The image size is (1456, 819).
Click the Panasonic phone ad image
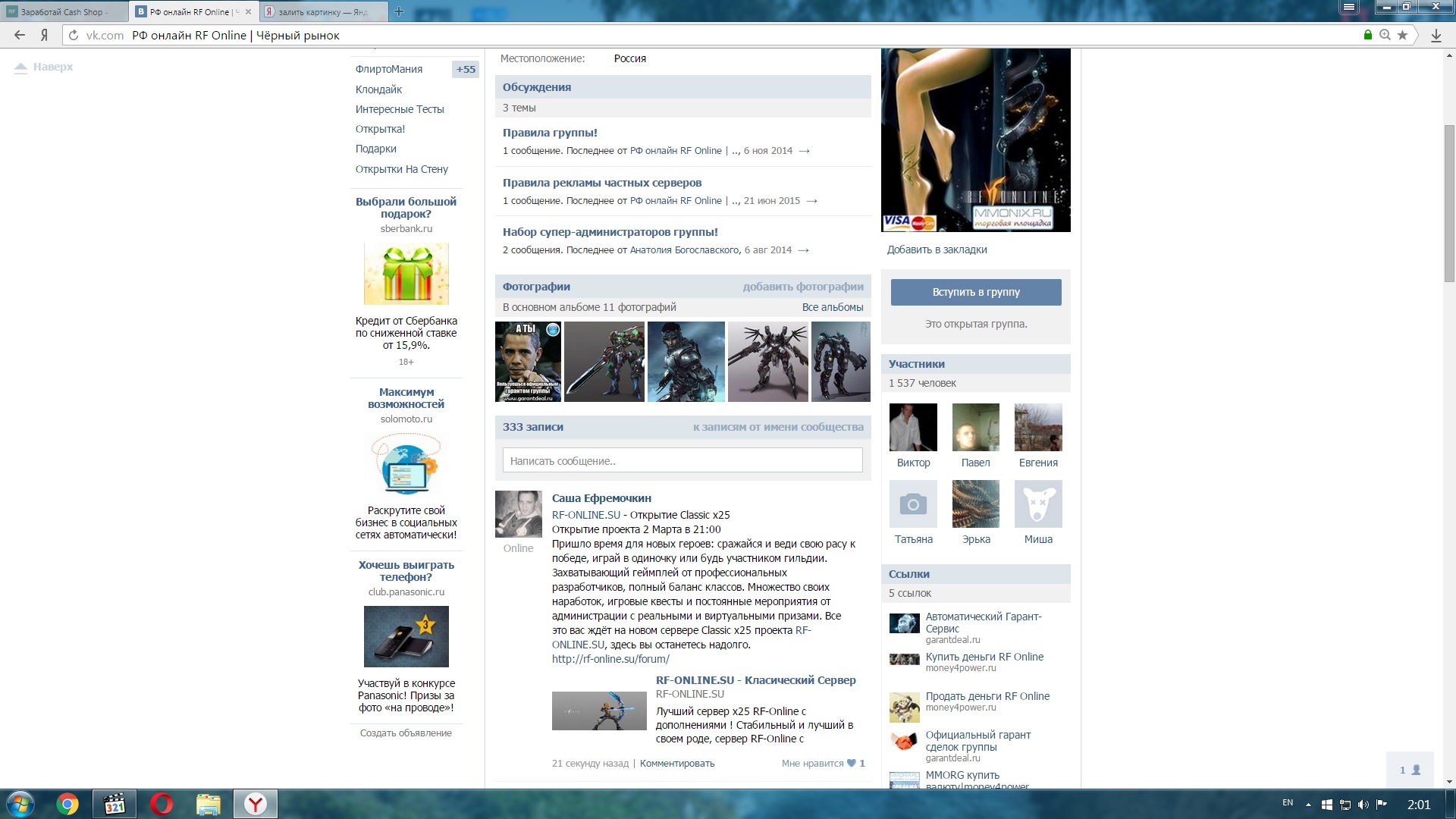[406, 636]
